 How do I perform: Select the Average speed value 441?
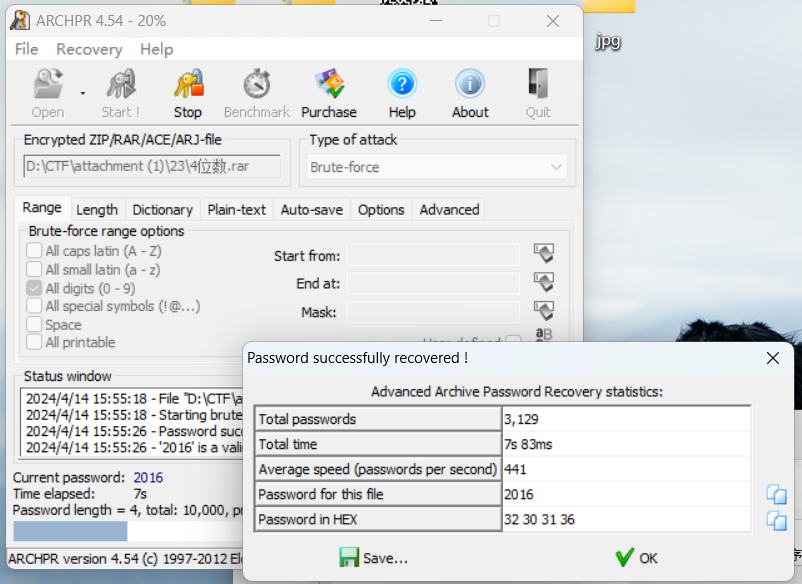pyautogui.click(x=626, y=469)
